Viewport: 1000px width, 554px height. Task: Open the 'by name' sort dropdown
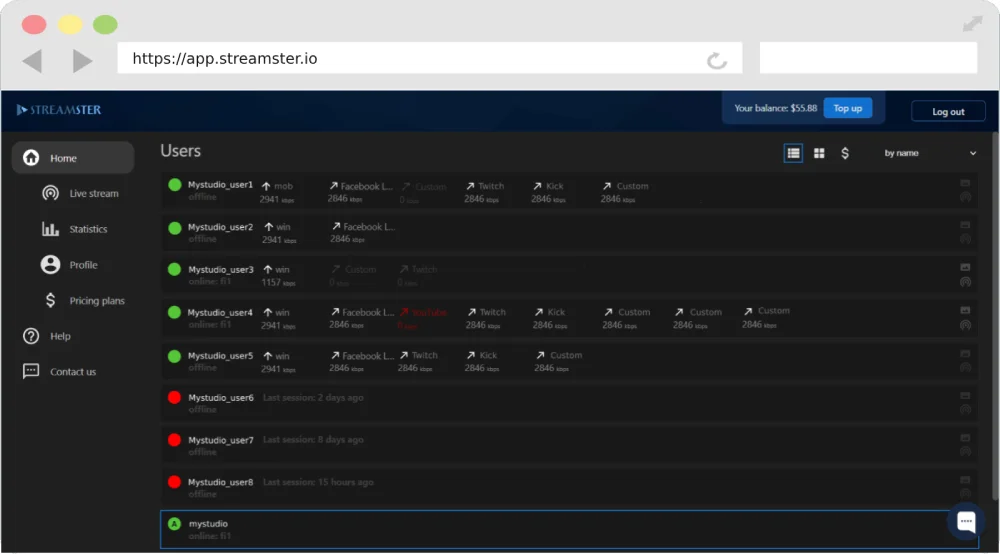(930, 153)
